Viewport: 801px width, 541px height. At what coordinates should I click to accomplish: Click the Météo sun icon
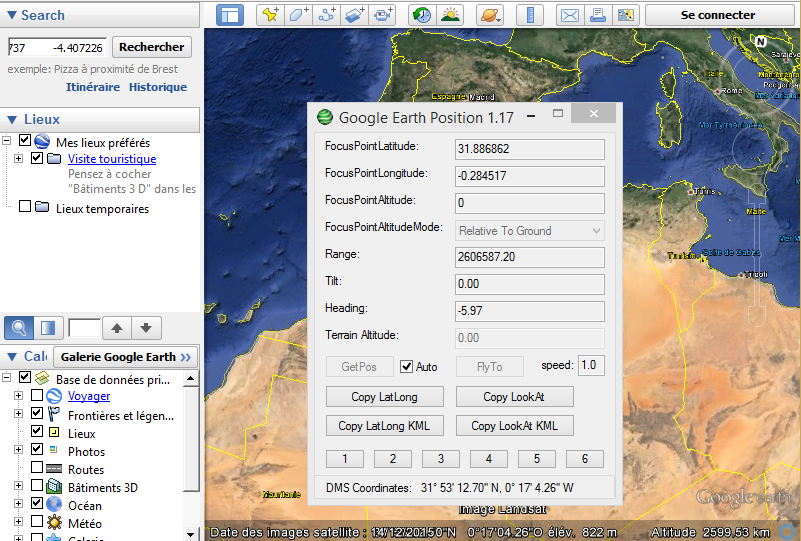click(54, 522)
